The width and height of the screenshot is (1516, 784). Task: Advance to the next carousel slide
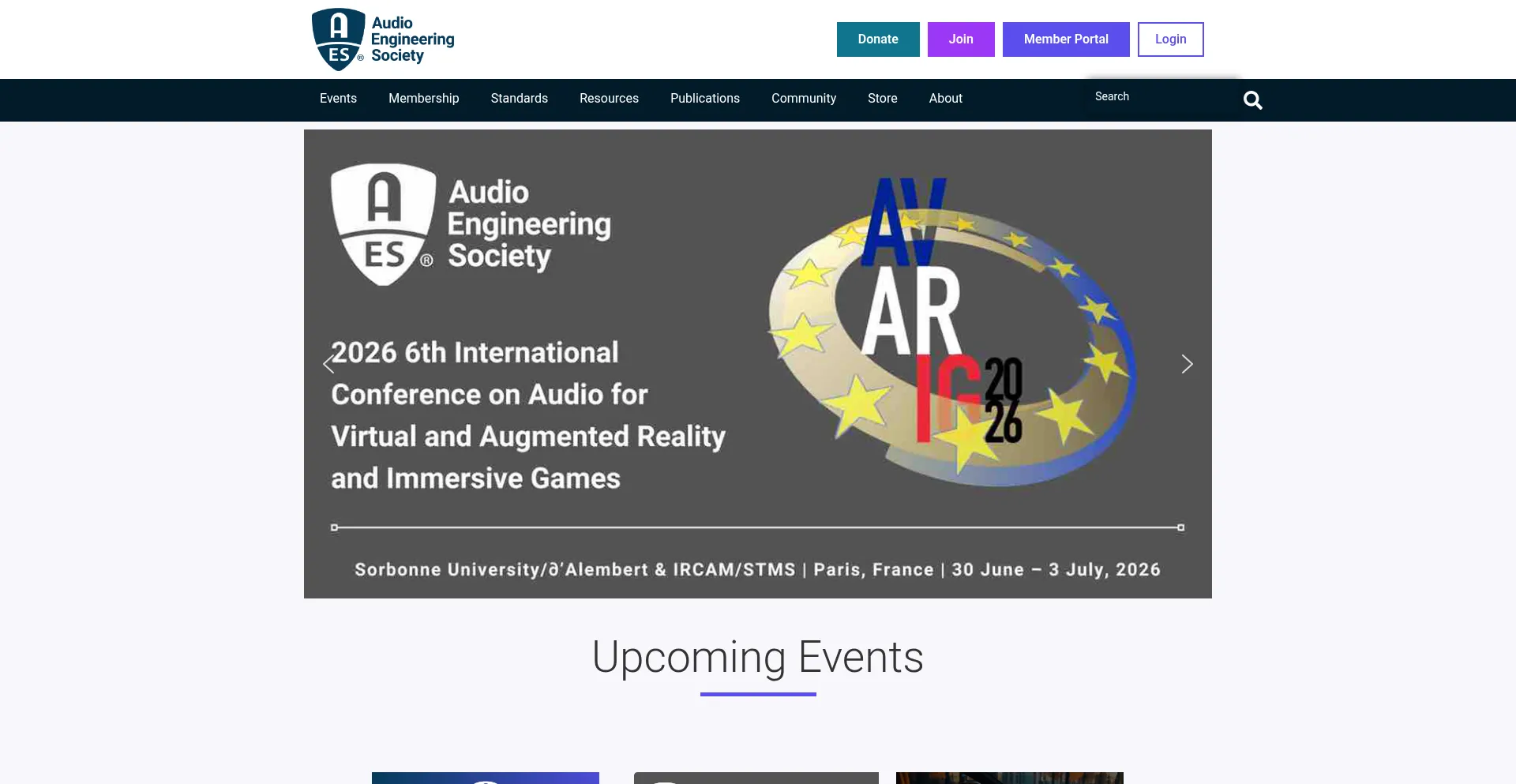coord(1187,364)
